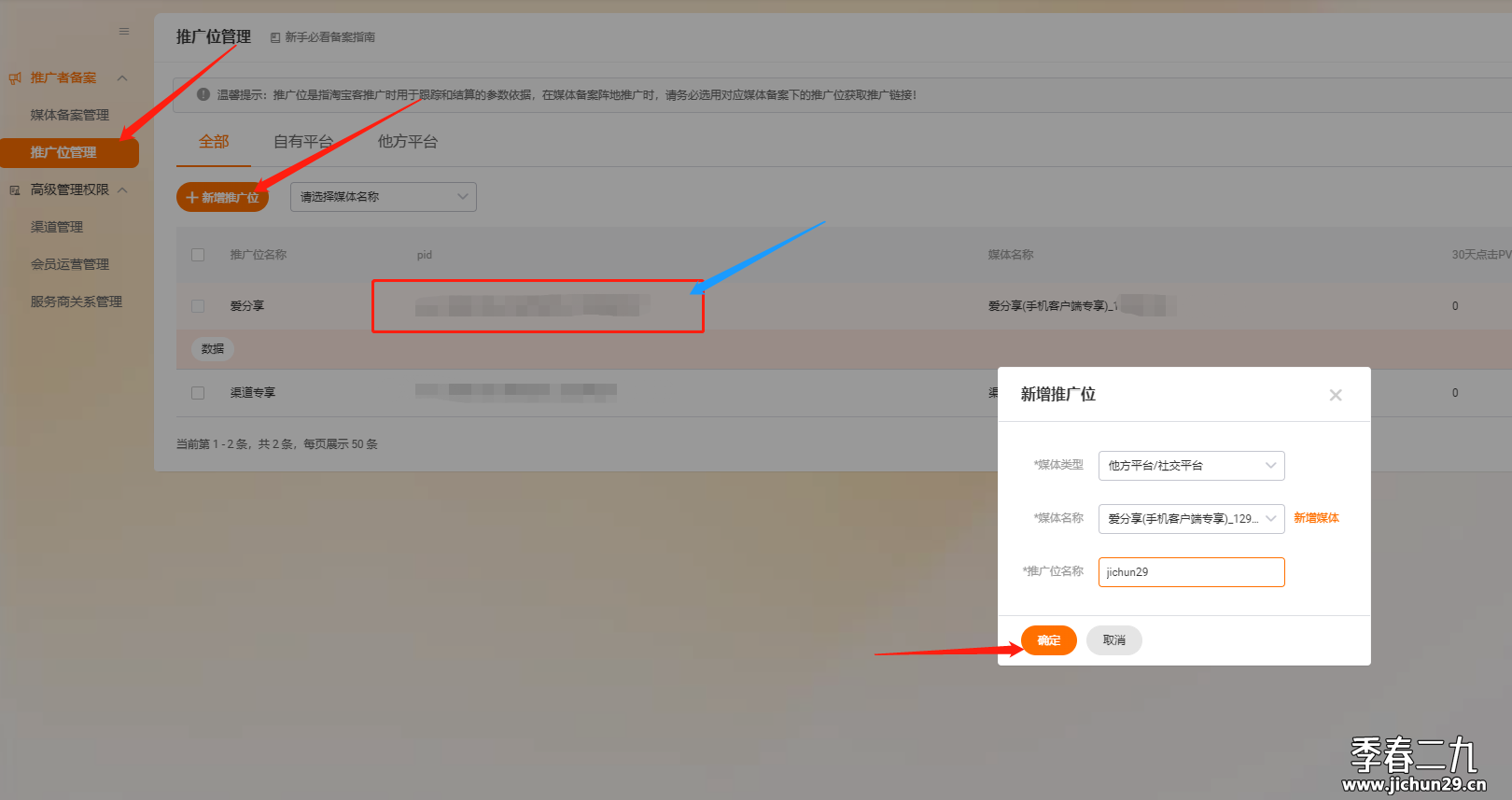Screen dimensions: 1512x800
Task: Close the 新增推广位 dialog
Action: (x=1336, y=395)
